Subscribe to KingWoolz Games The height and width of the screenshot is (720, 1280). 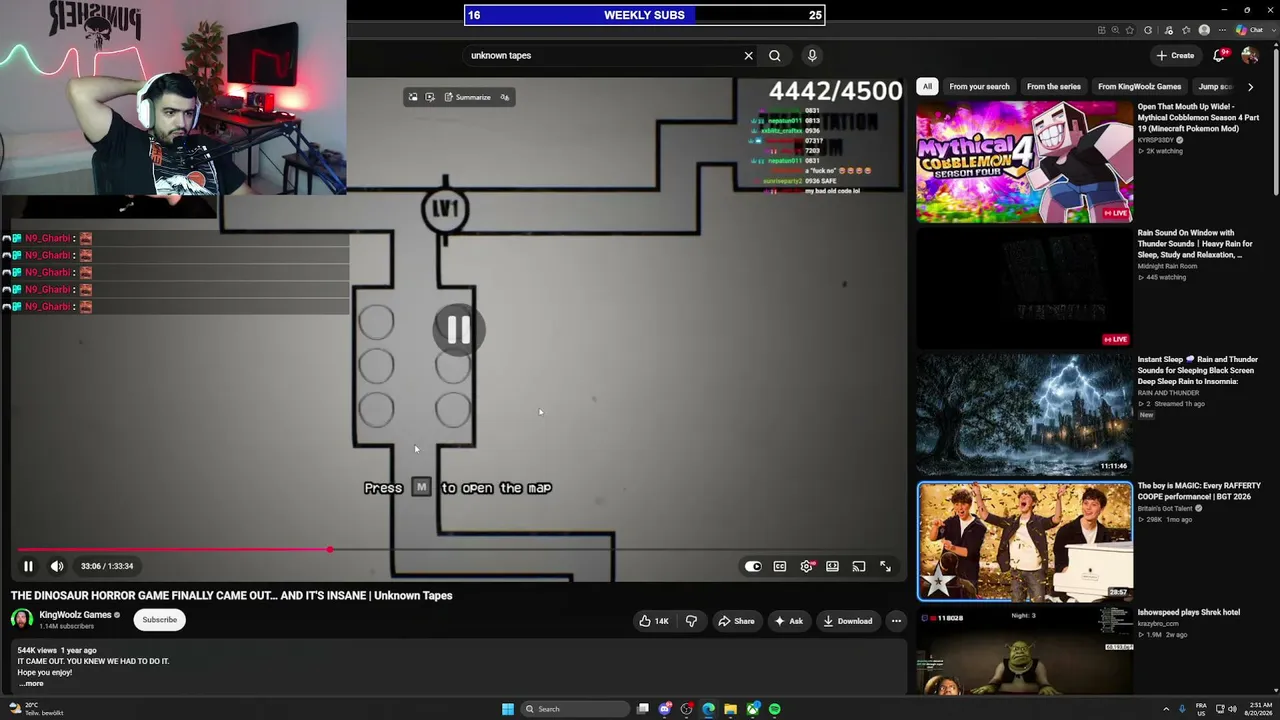tap(159, 620)
